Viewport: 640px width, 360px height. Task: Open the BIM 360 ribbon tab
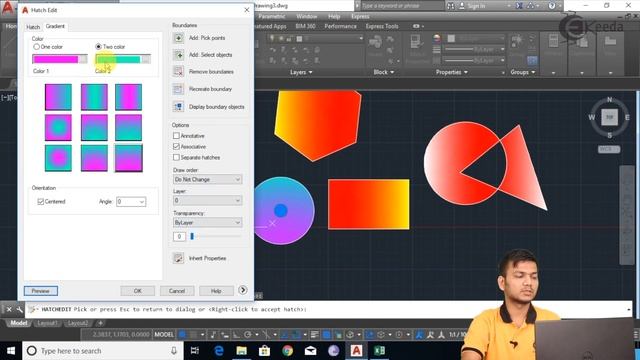pyautogui.click(x=305, y=26)
